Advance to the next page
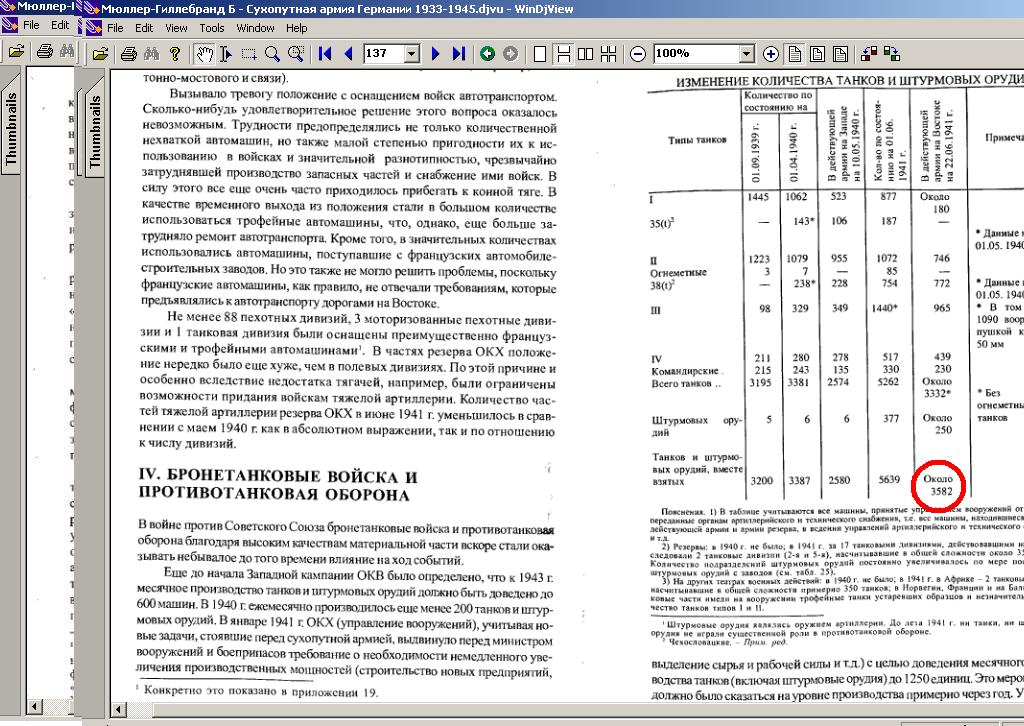This screenshot has height=726, width=1024. click(x=435, y=53)
